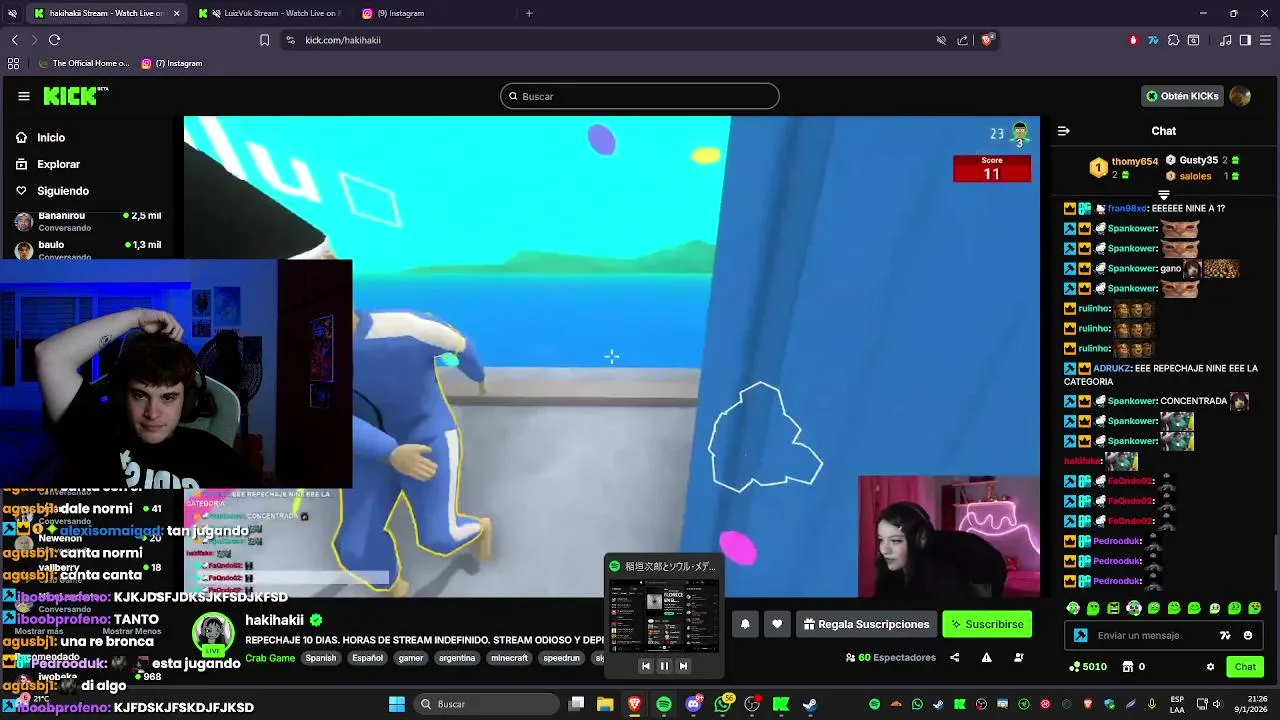Image resolution: width=1280 pixels, height=720 pixels.
Task: Open the channel shop store icon
Action: (1127, 667)
